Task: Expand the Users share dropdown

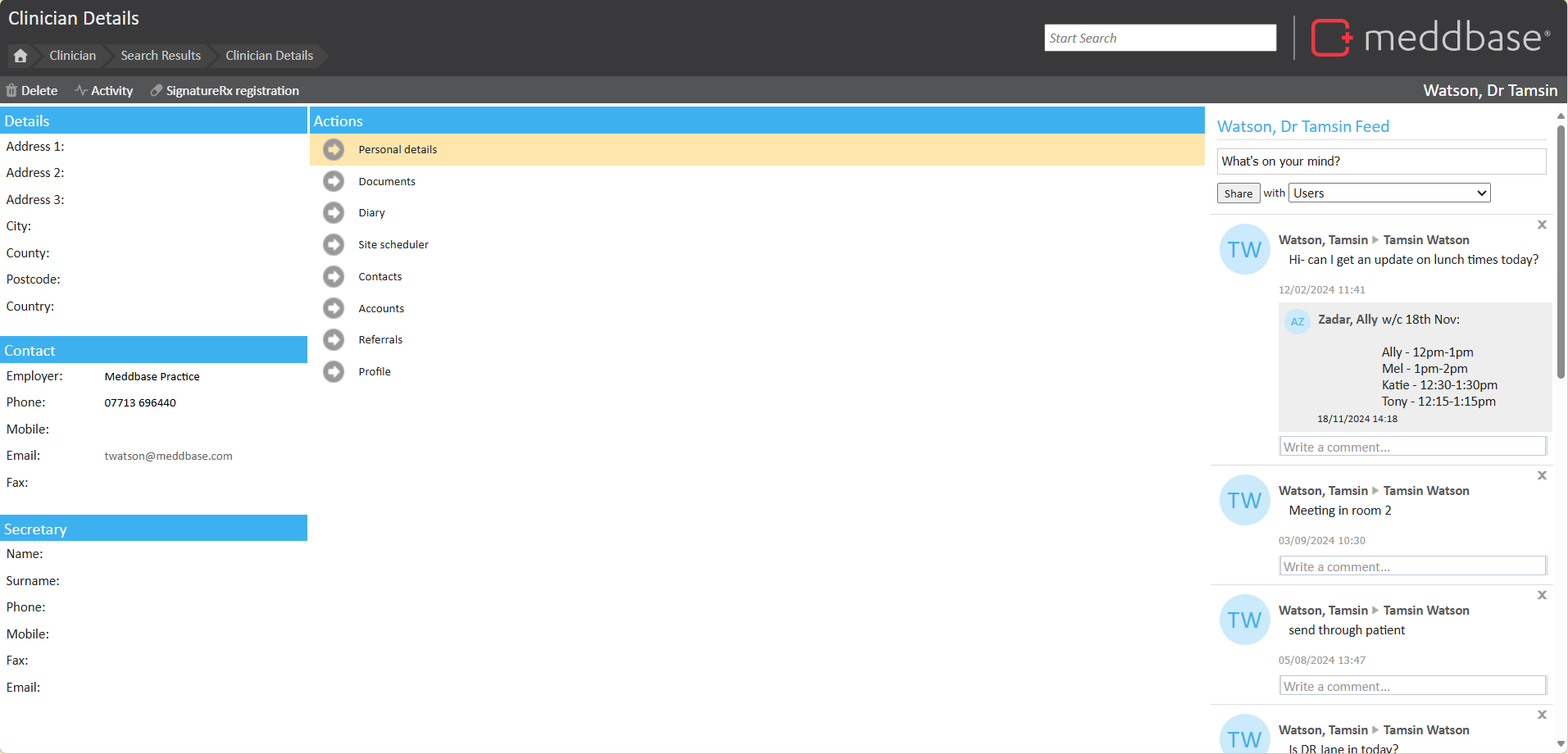Action: click(x=1389, y=193)
